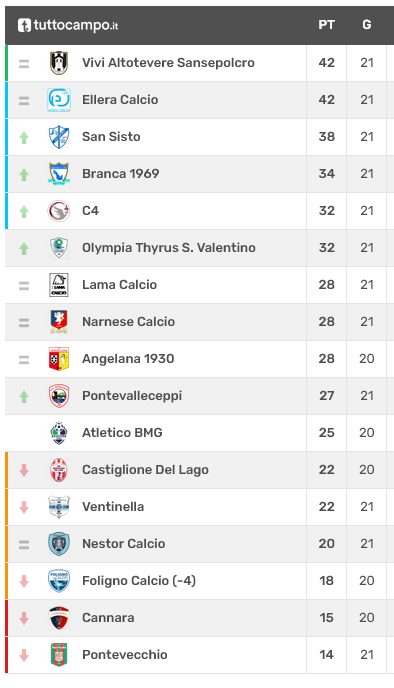Image resolution: width=394 pixels, height=688 pixels.
Task: Click the Pontevecchio team crest
Action: pos(59,655)
